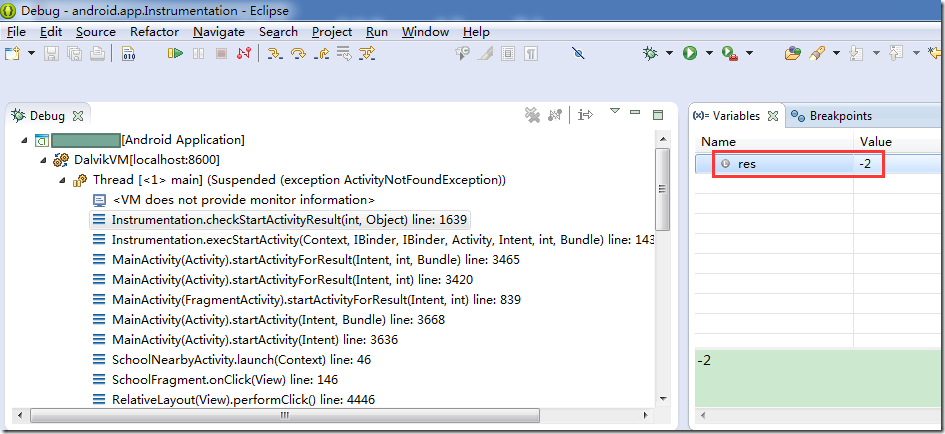
Task: Click the Suspend pause icon
Action: click(198, 54)
